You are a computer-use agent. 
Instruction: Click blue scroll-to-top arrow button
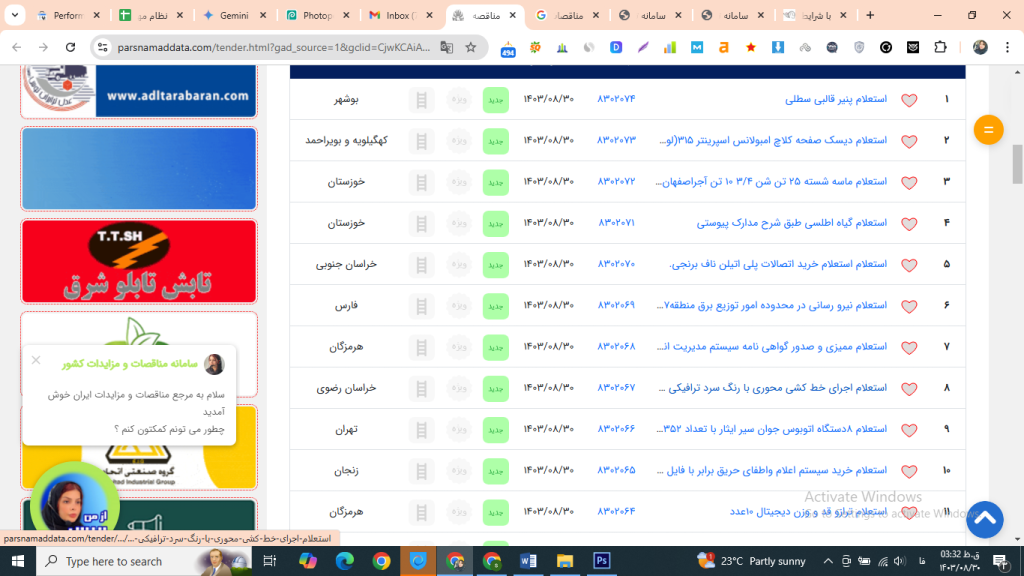(985, 519)
